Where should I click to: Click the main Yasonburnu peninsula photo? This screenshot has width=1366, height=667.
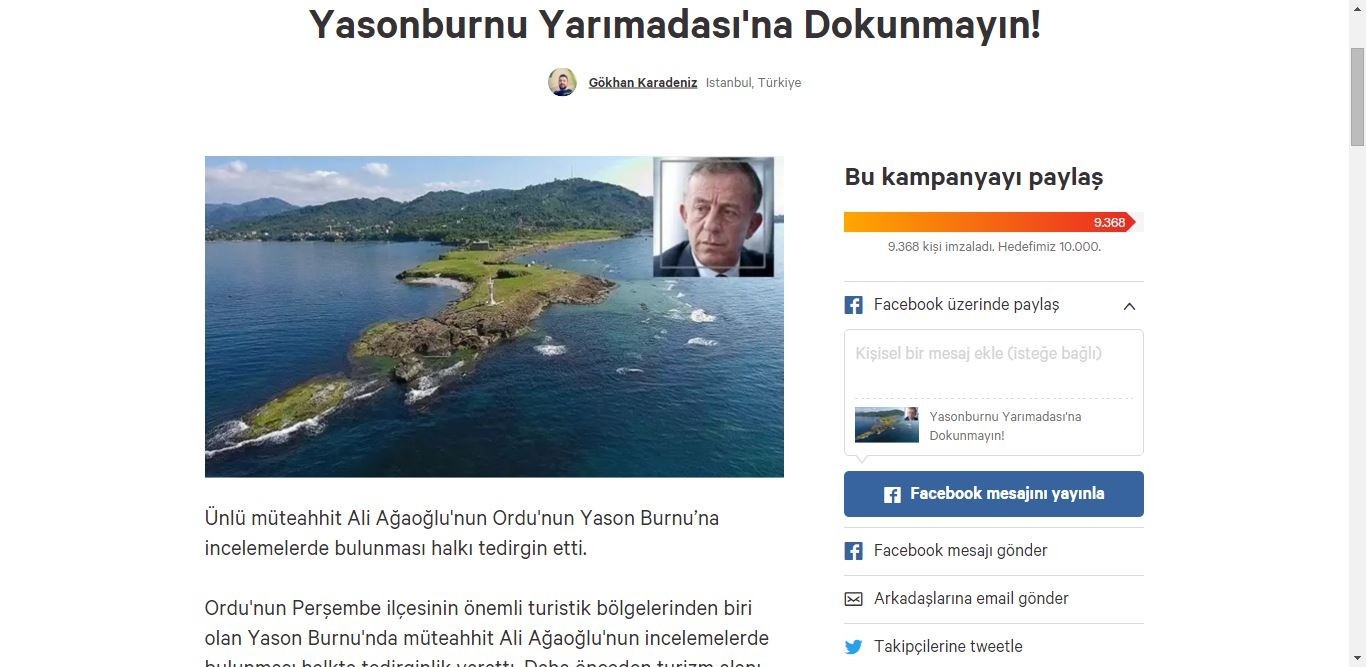[494, 316]
